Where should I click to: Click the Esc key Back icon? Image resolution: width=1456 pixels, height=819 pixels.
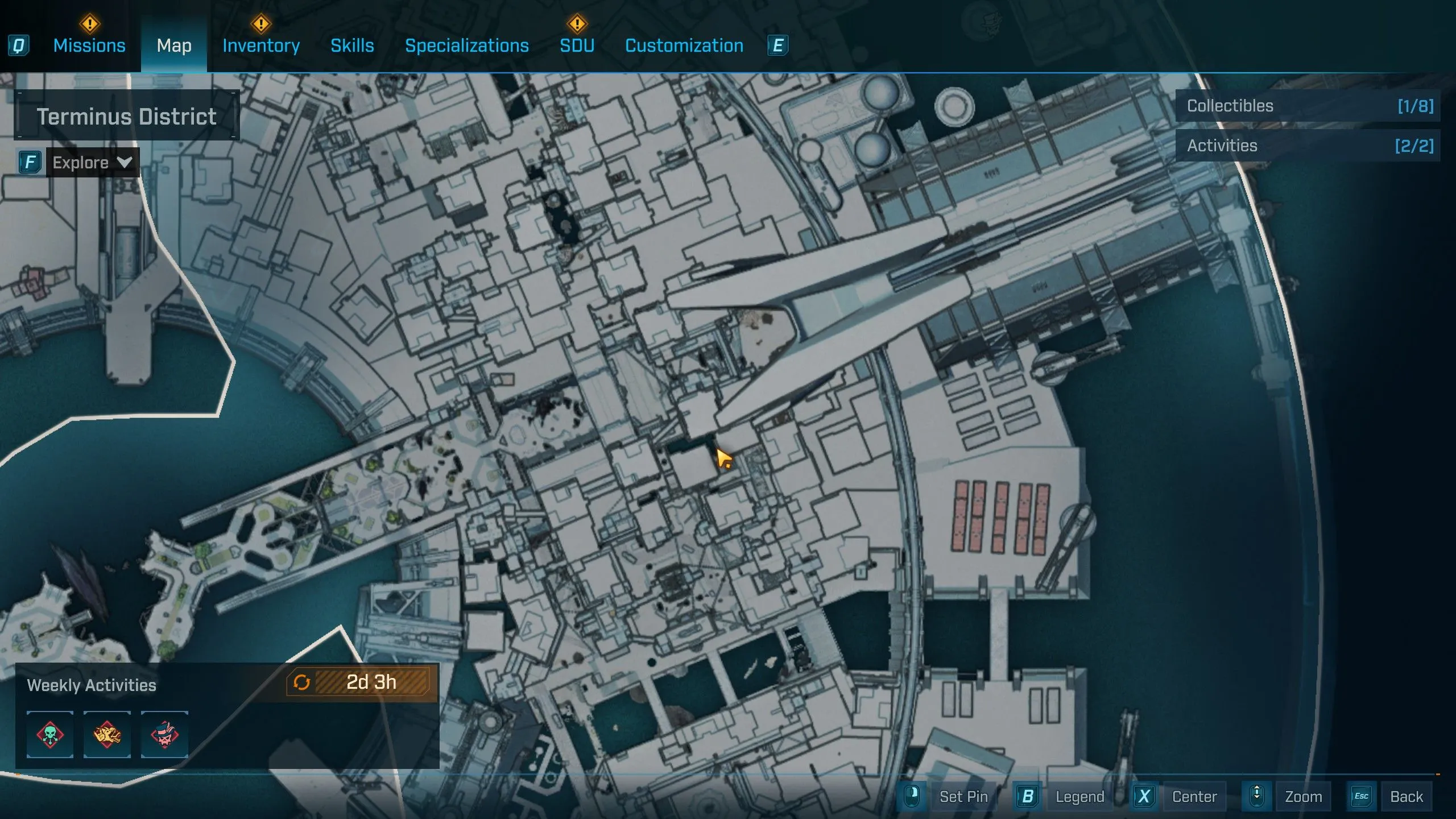pyautogui.click(x=1362, y=796)
